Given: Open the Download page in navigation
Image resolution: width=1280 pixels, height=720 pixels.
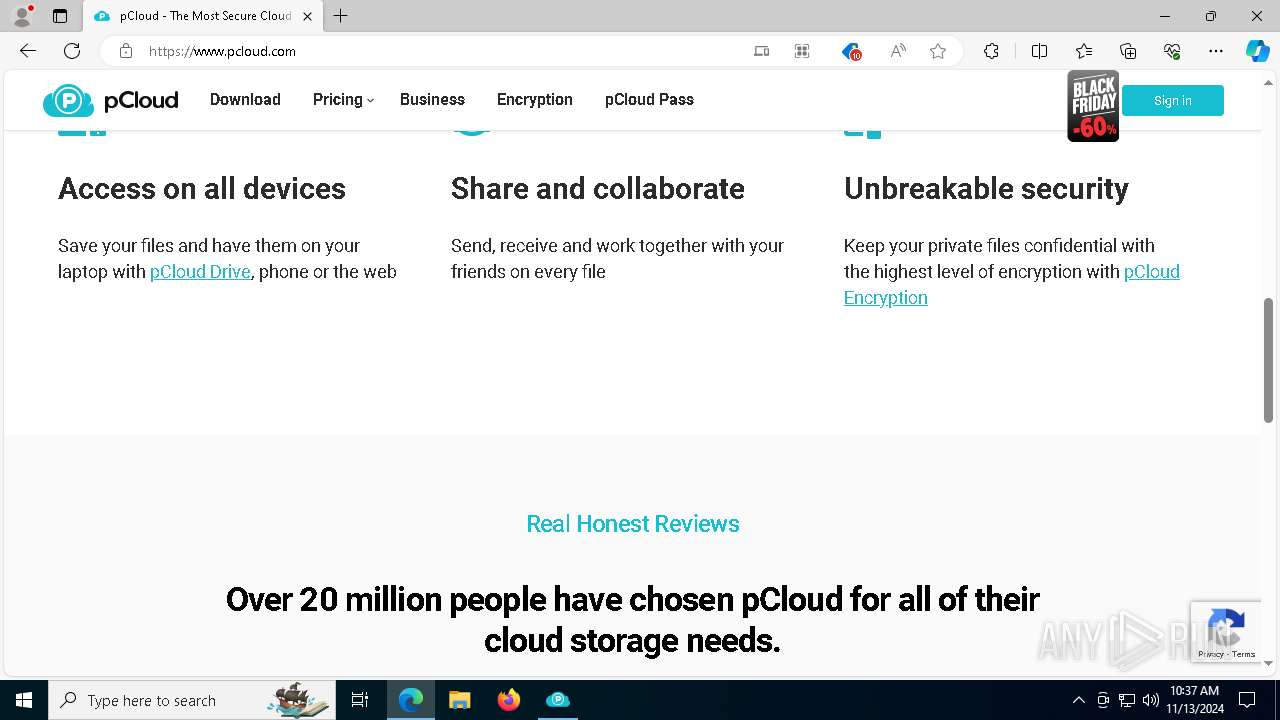Looking at the screenshot, I should pos(245,99).
